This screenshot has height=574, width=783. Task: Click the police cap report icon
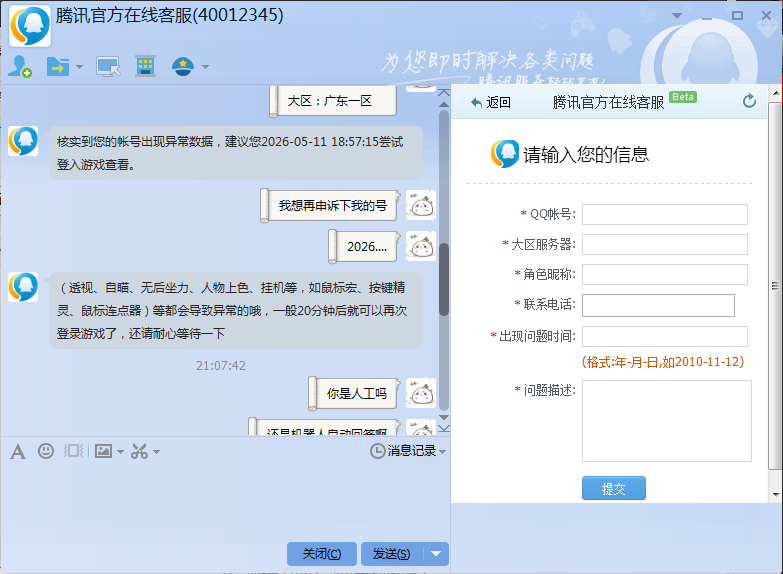(183, 66)
